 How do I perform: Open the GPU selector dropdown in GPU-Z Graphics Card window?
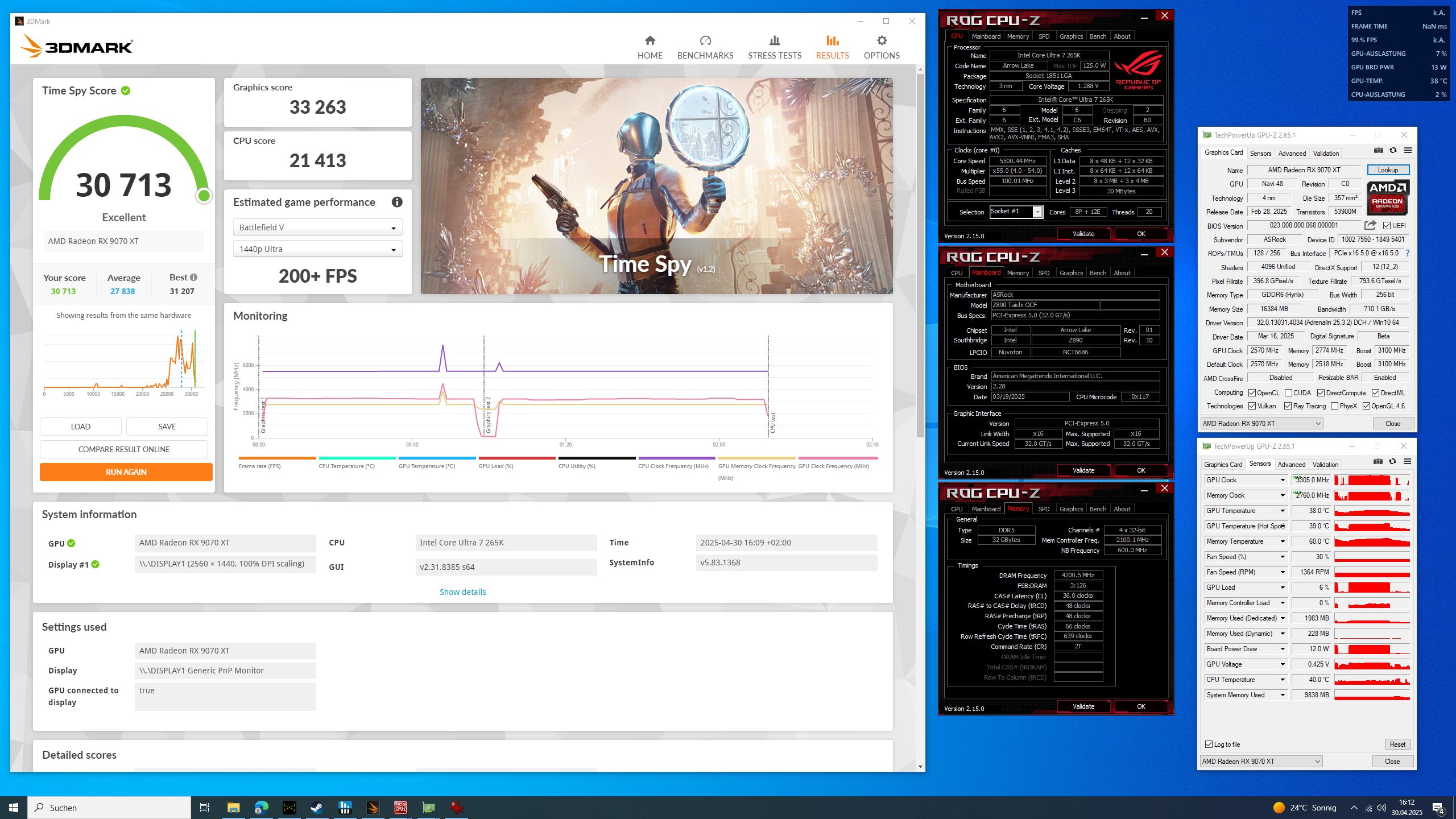click(1261, 424)
